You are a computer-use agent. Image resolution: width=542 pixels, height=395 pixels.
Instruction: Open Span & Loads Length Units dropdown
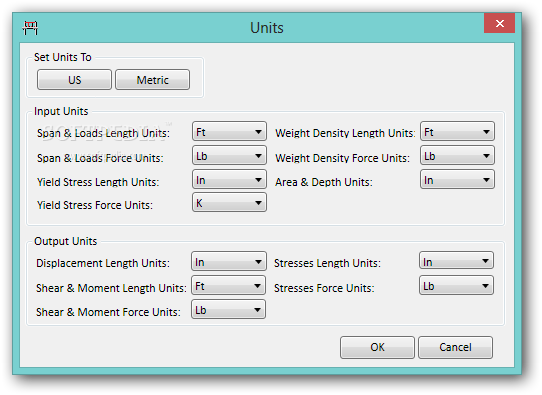229,131
